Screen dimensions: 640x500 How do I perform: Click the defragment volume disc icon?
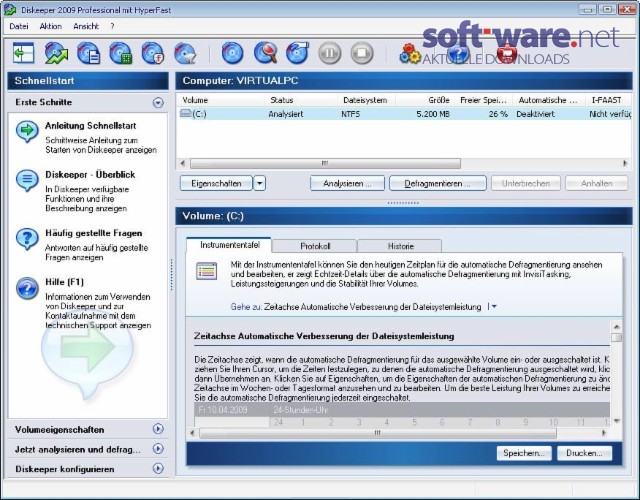297,53
